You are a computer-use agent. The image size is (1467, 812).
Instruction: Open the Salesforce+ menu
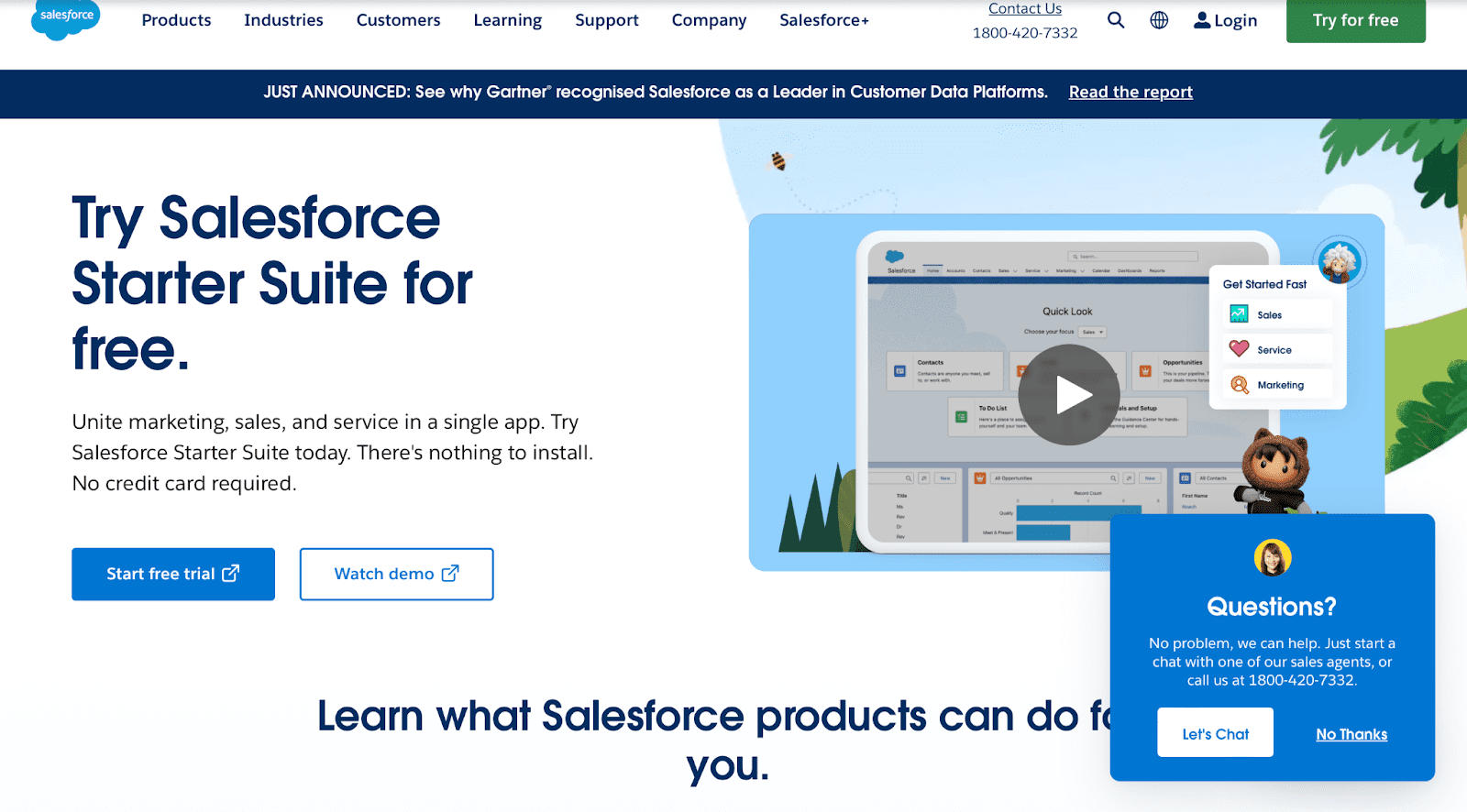(x=824, y=20)
